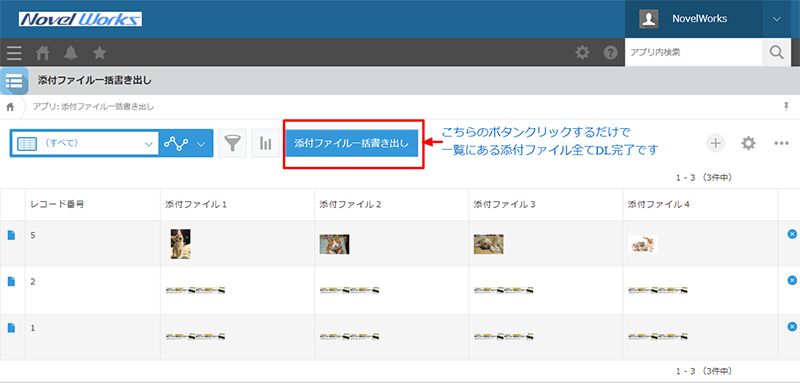
Task: Click record number 1 cell
Action: tap(93, 337)
